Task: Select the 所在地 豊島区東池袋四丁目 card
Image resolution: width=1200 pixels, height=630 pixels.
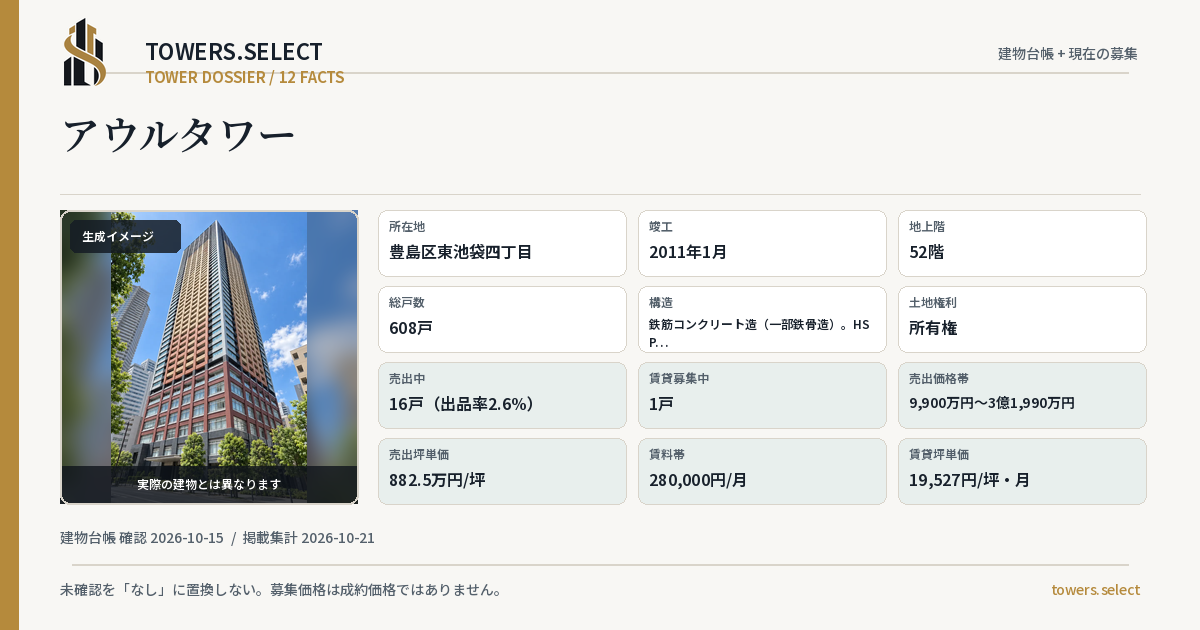Action: (502, 243)
